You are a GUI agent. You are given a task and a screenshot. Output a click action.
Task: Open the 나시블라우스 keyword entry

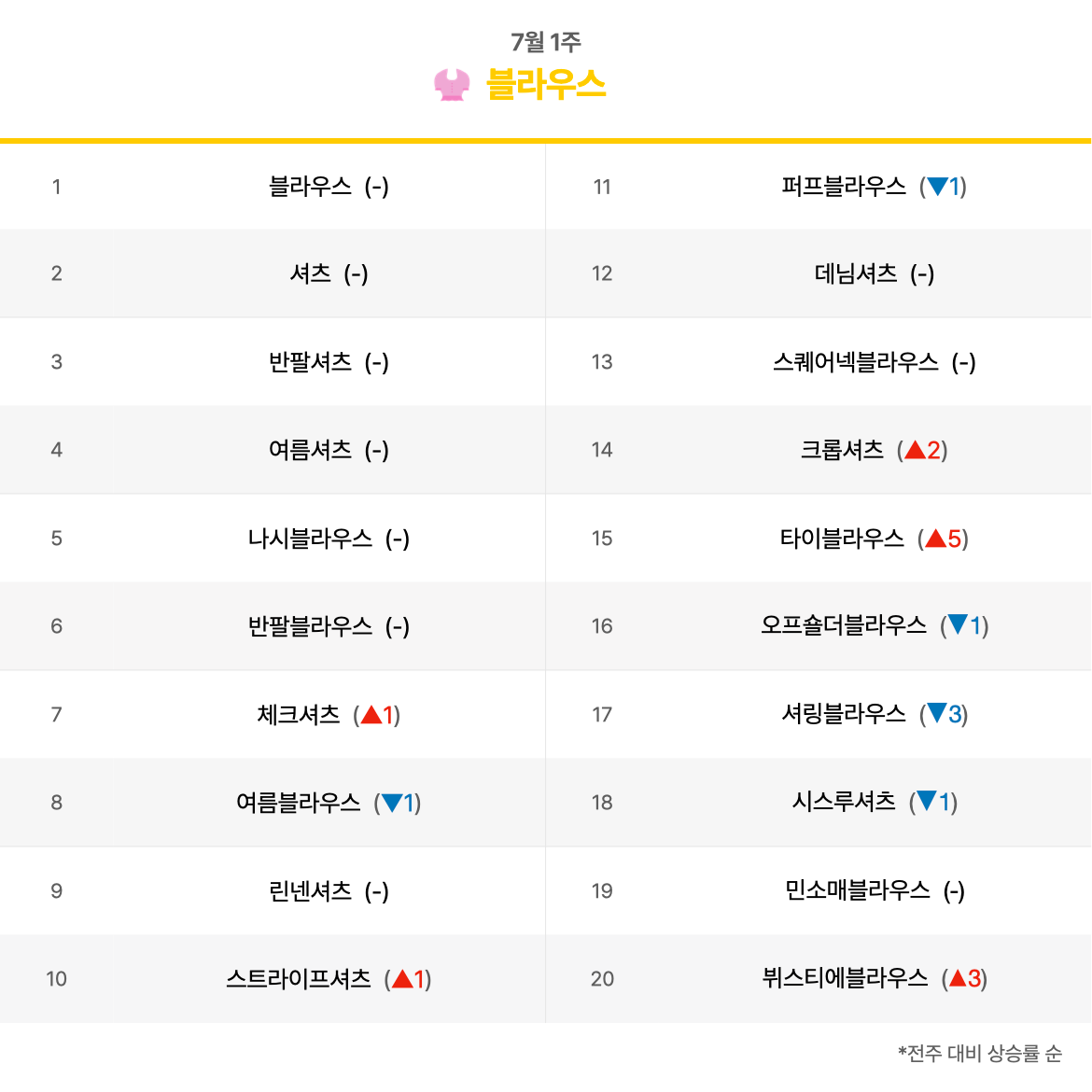pos(310,539)
